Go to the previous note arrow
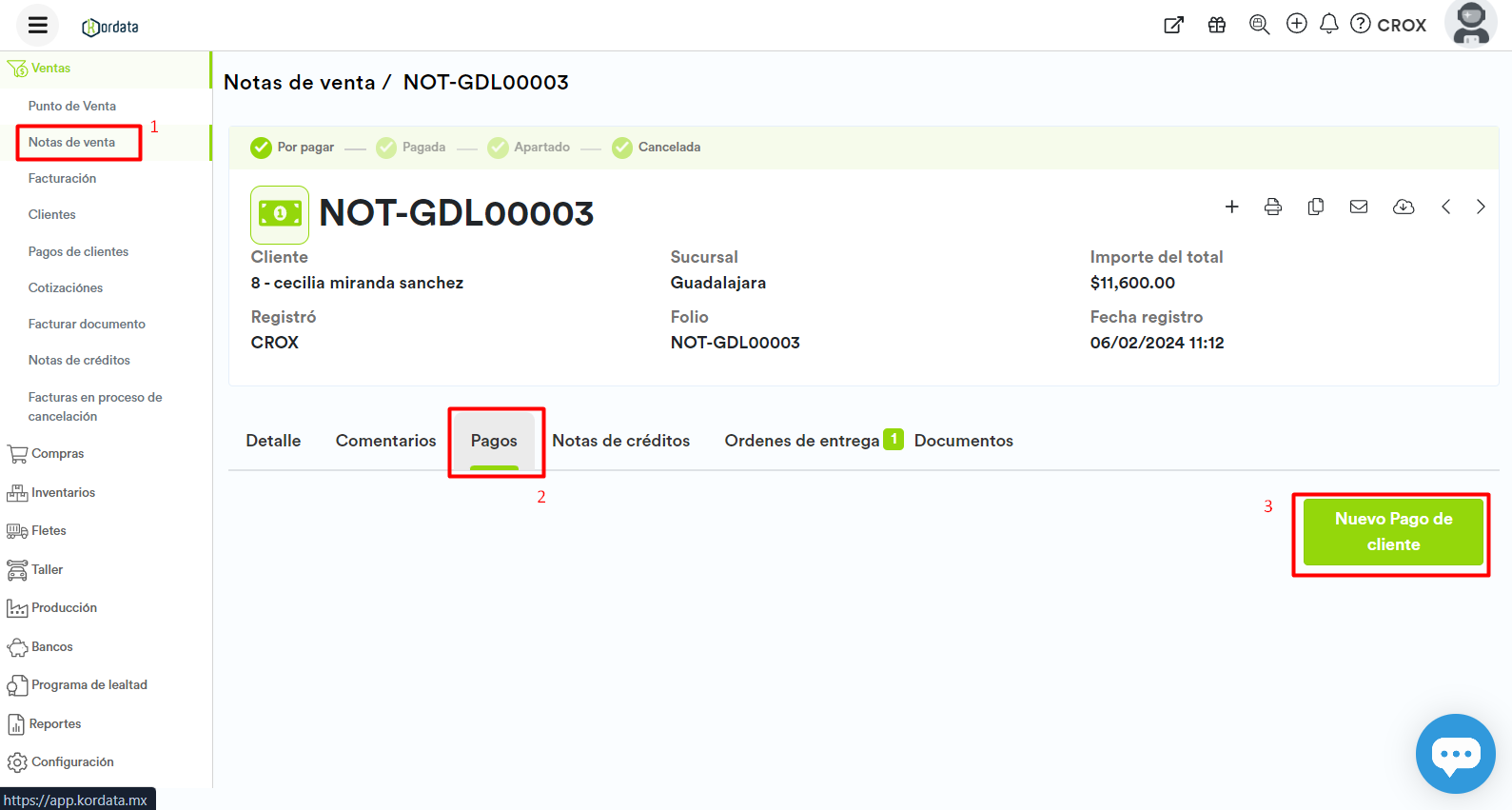Viewport: 1512px width, 810px height. point(1445,207)
